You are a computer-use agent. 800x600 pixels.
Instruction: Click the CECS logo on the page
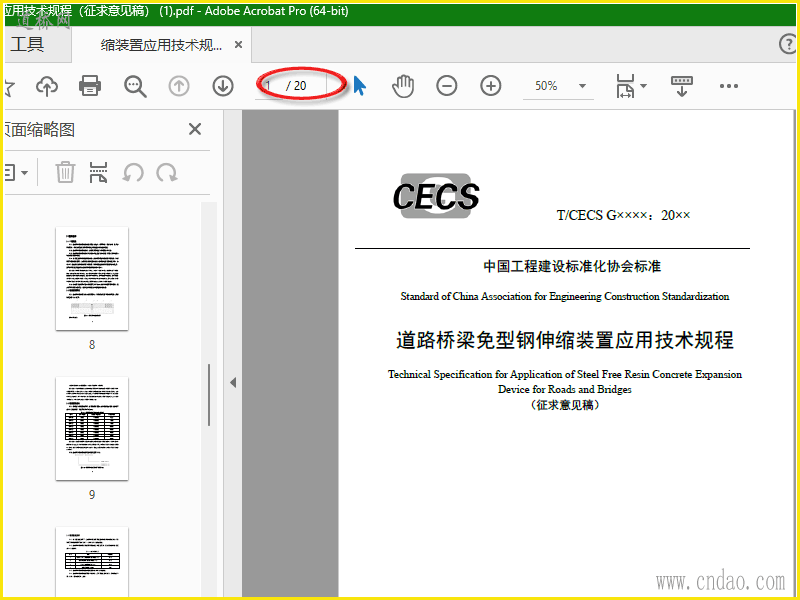pos(436,196)
